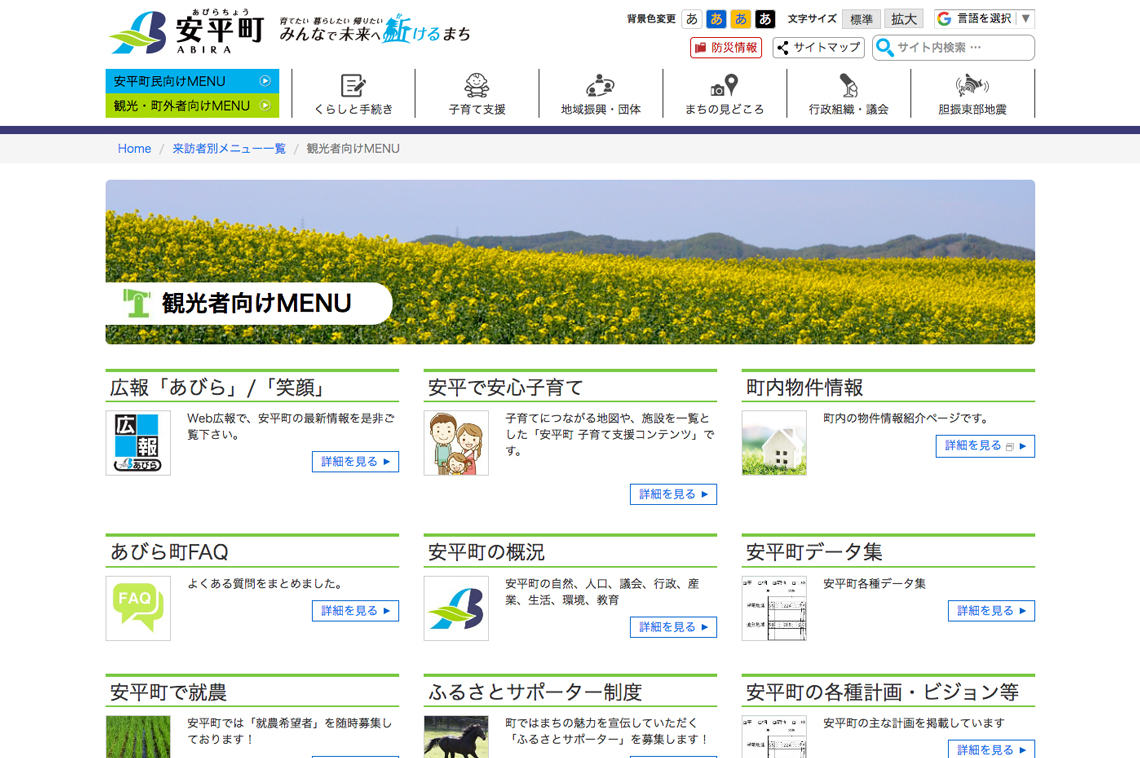
Task: Click 詳細を見る under 安平町データ集
Action: pos(991,610)
